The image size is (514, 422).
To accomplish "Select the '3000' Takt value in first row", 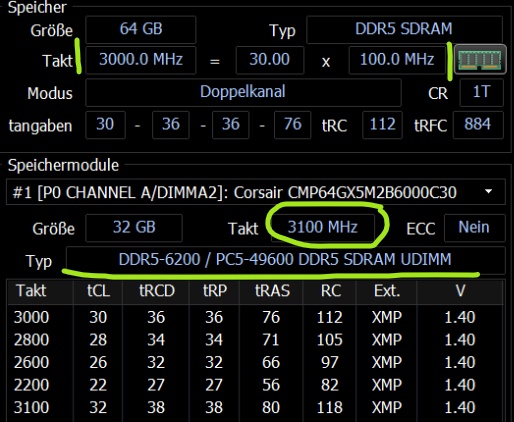I will coord(31,317).
